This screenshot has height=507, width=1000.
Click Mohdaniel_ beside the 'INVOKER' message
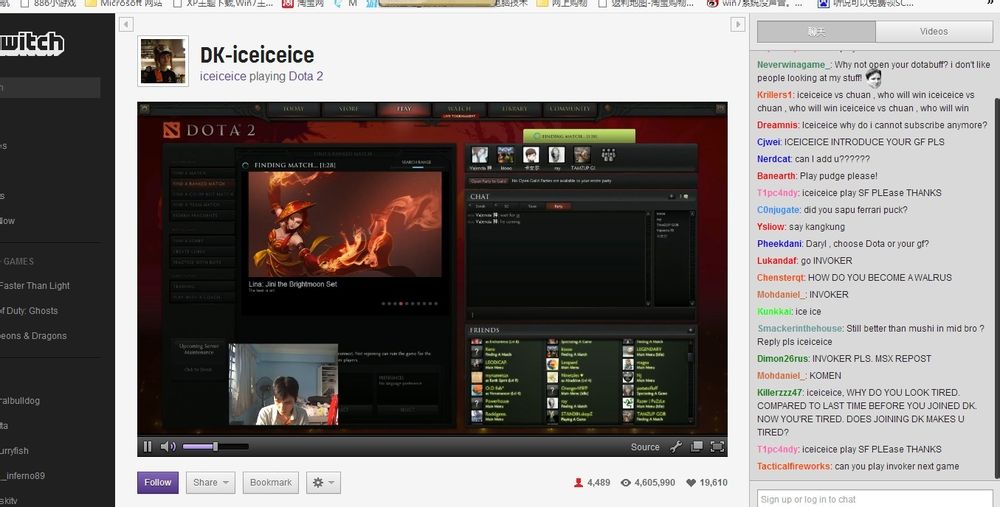tap(781, 295)
